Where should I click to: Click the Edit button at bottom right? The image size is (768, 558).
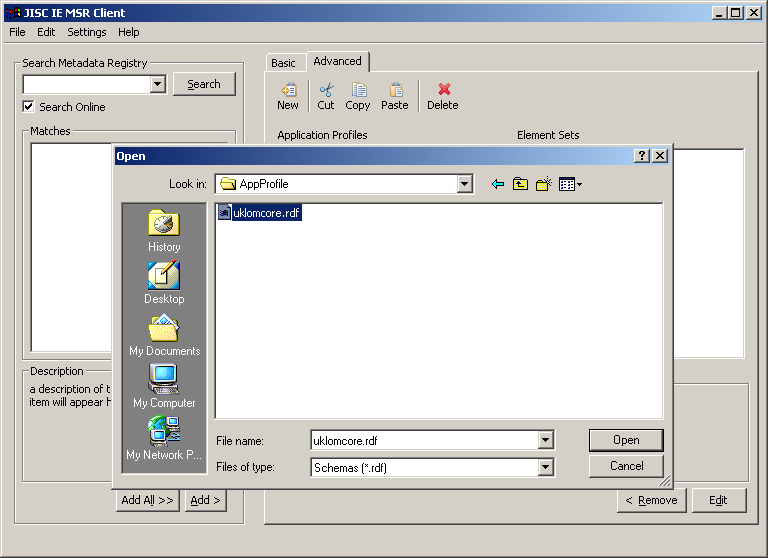[x=719, y=500]
